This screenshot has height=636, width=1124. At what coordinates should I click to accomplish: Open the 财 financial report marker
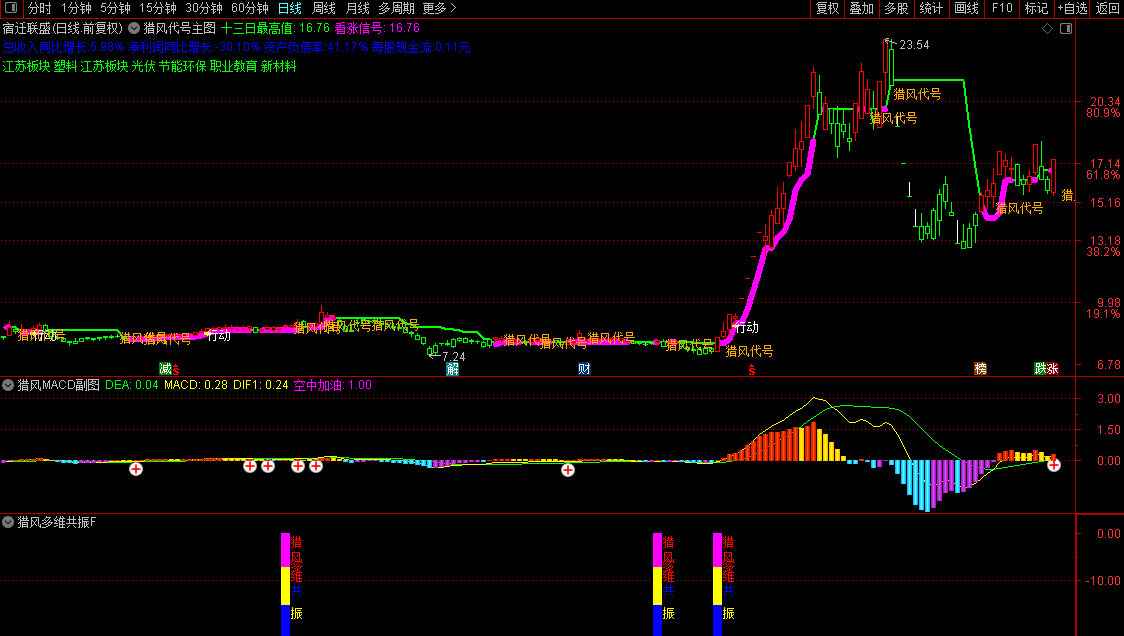point(584,369)
